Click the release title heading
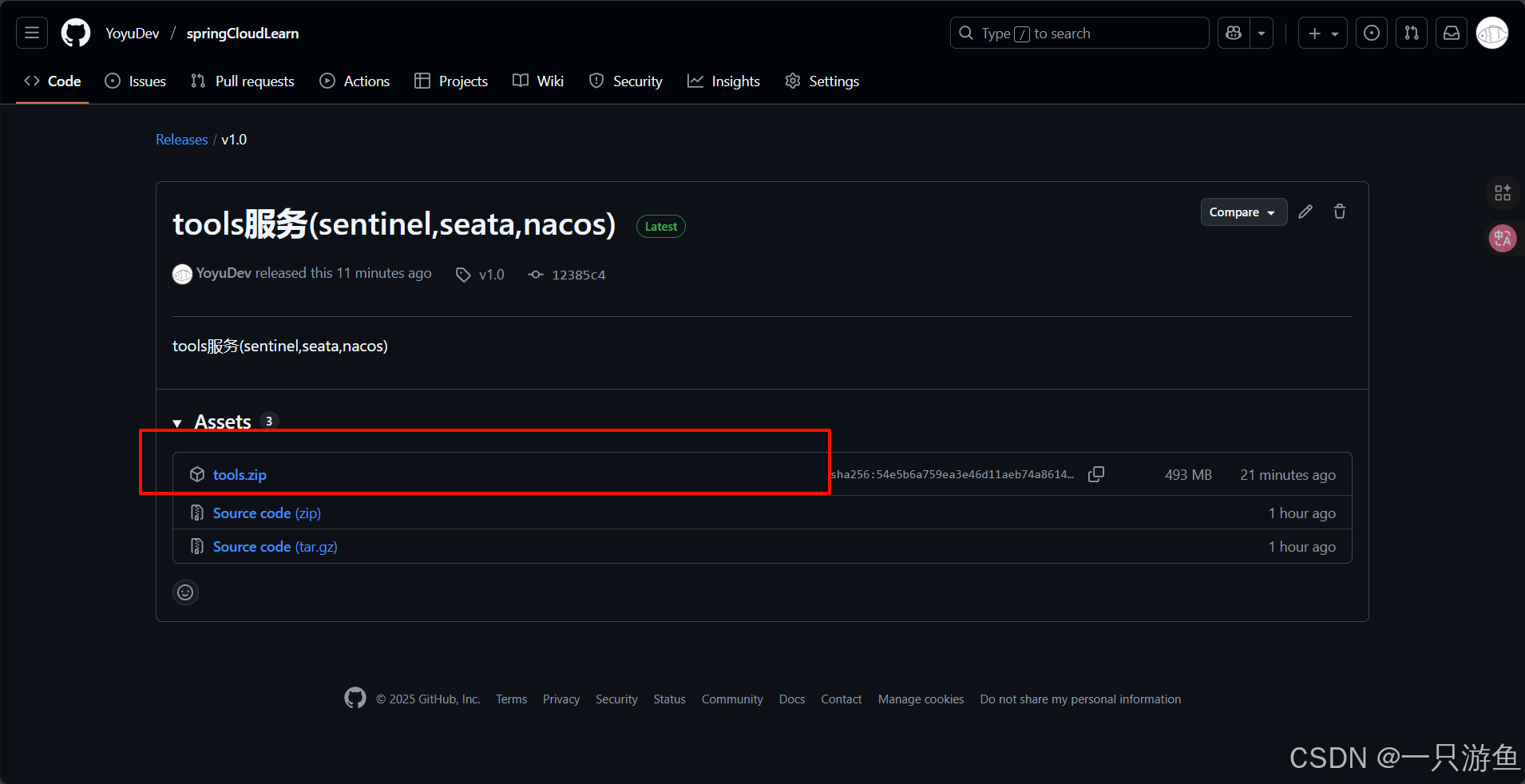This screenshot has height=784, width=1525. click(x=394, y=224)
